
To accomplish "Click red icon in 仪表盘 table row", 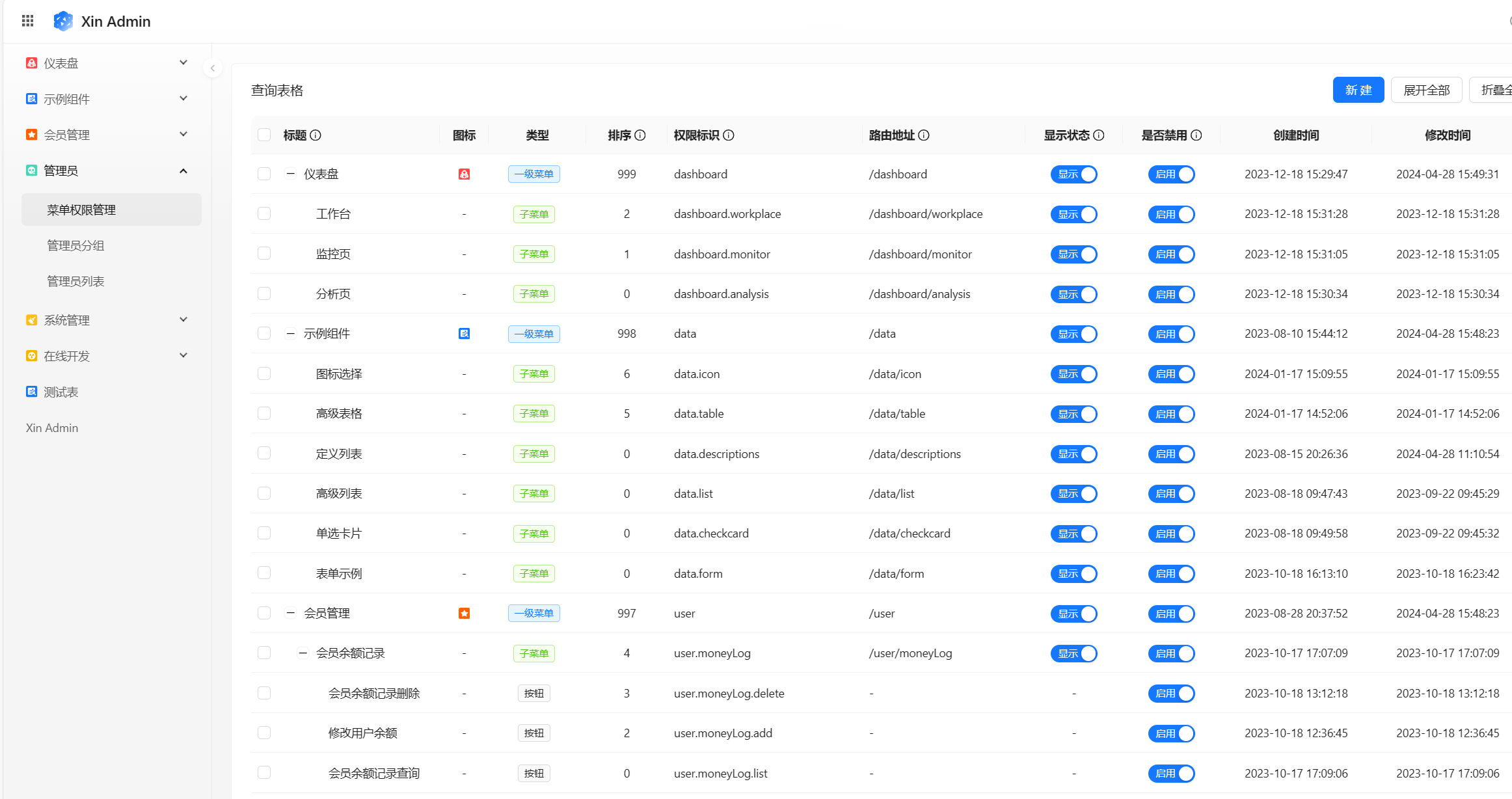I will coord(464,174).
